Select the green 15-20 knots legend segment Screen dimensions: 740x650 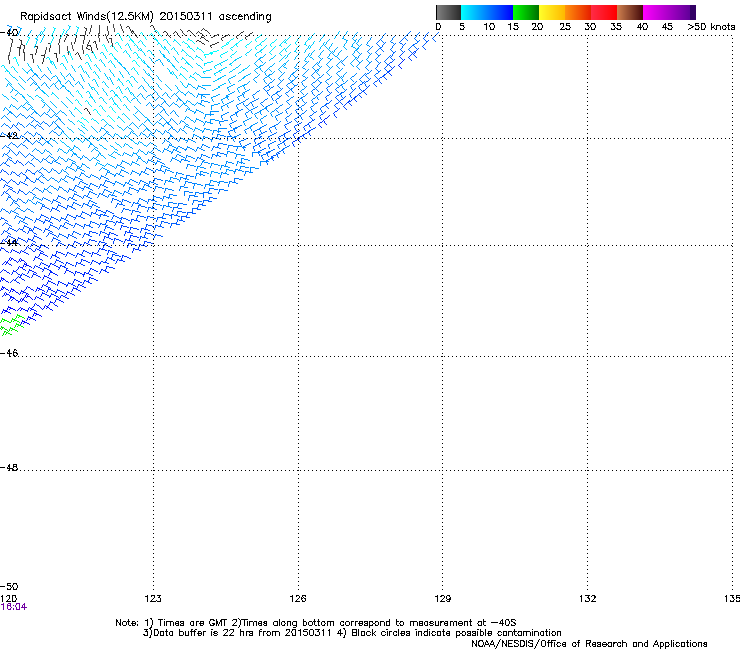click(x=526, y=12)
